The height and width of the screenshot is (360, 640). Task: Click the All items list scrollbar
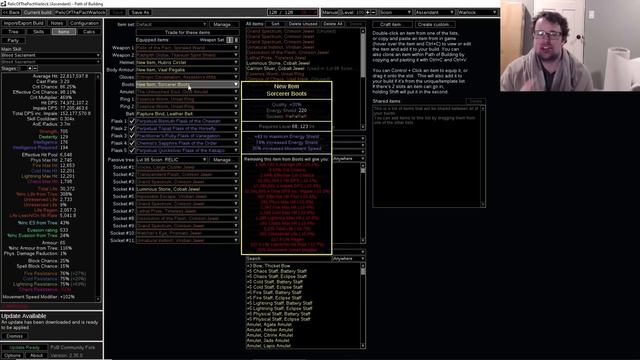point(363,79)
